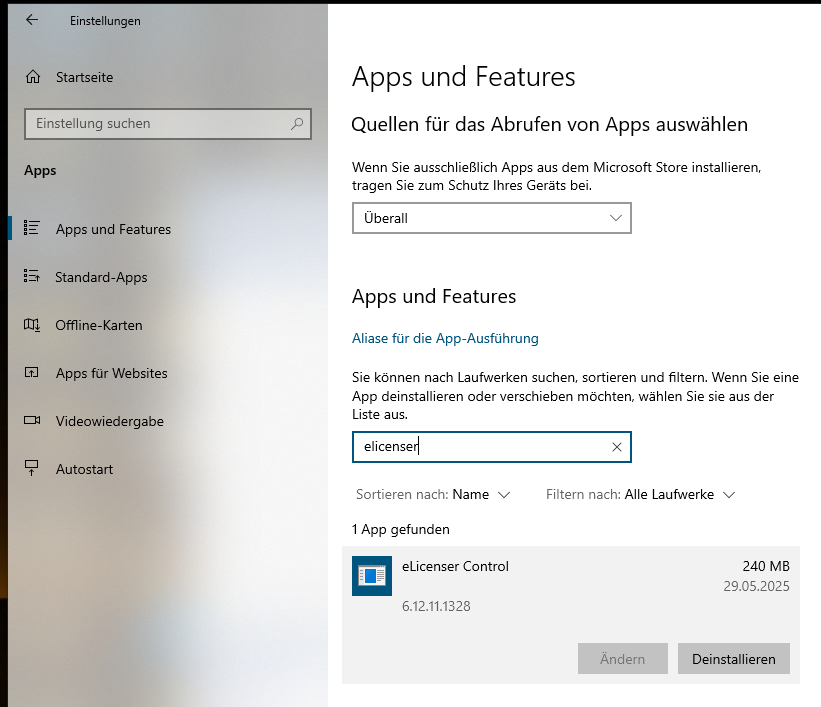Click the '1 App gefunden' result count
Screen dimensions: 821x707
point(401,529)
